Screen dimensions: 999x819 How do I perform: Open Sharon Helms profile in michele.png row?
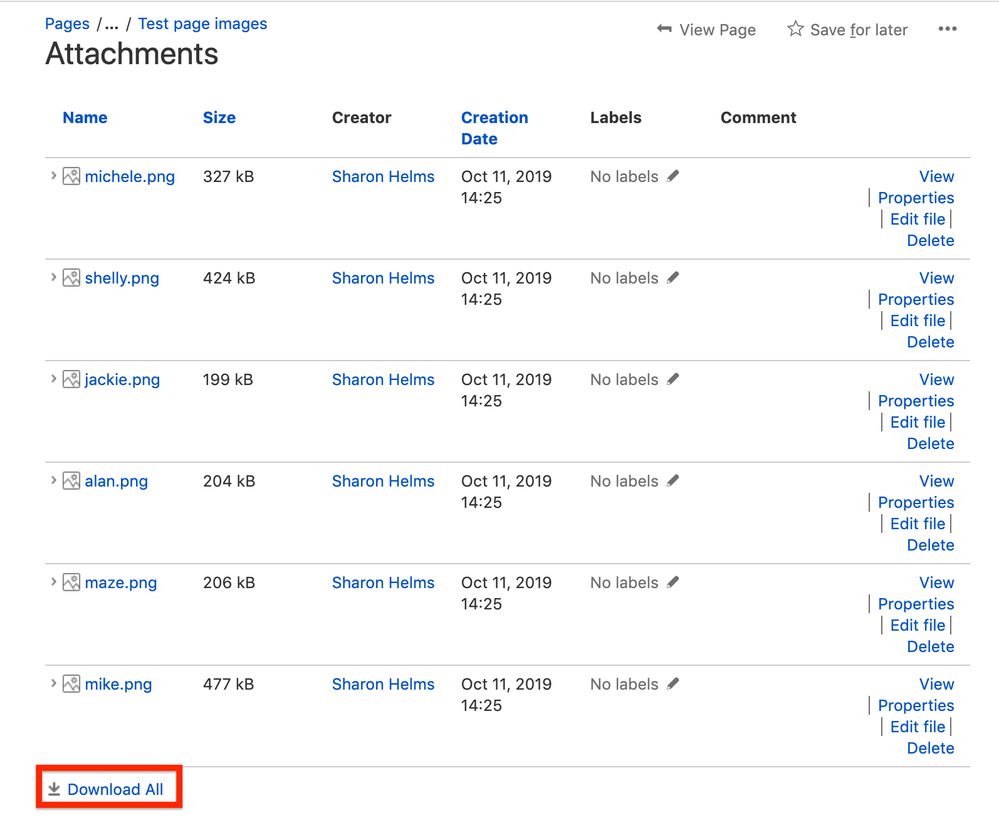pos(383,177)
